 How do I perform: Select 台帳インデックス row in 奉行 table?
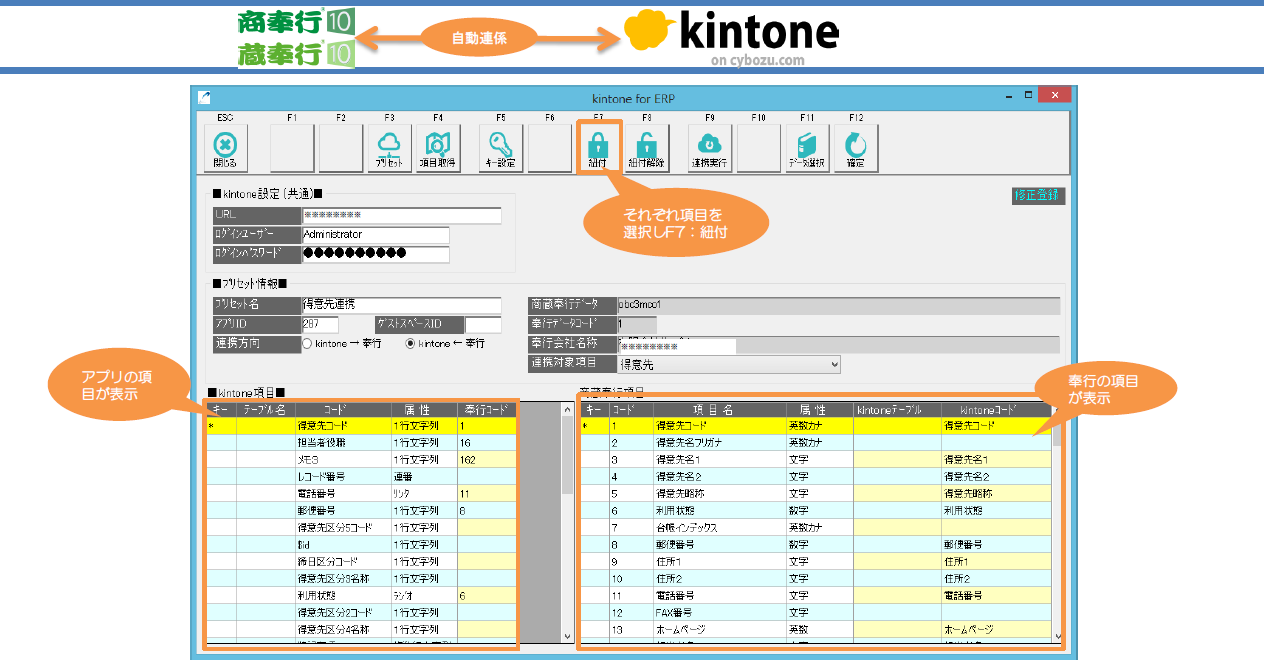pyautogui.click(x=816, y=527)
